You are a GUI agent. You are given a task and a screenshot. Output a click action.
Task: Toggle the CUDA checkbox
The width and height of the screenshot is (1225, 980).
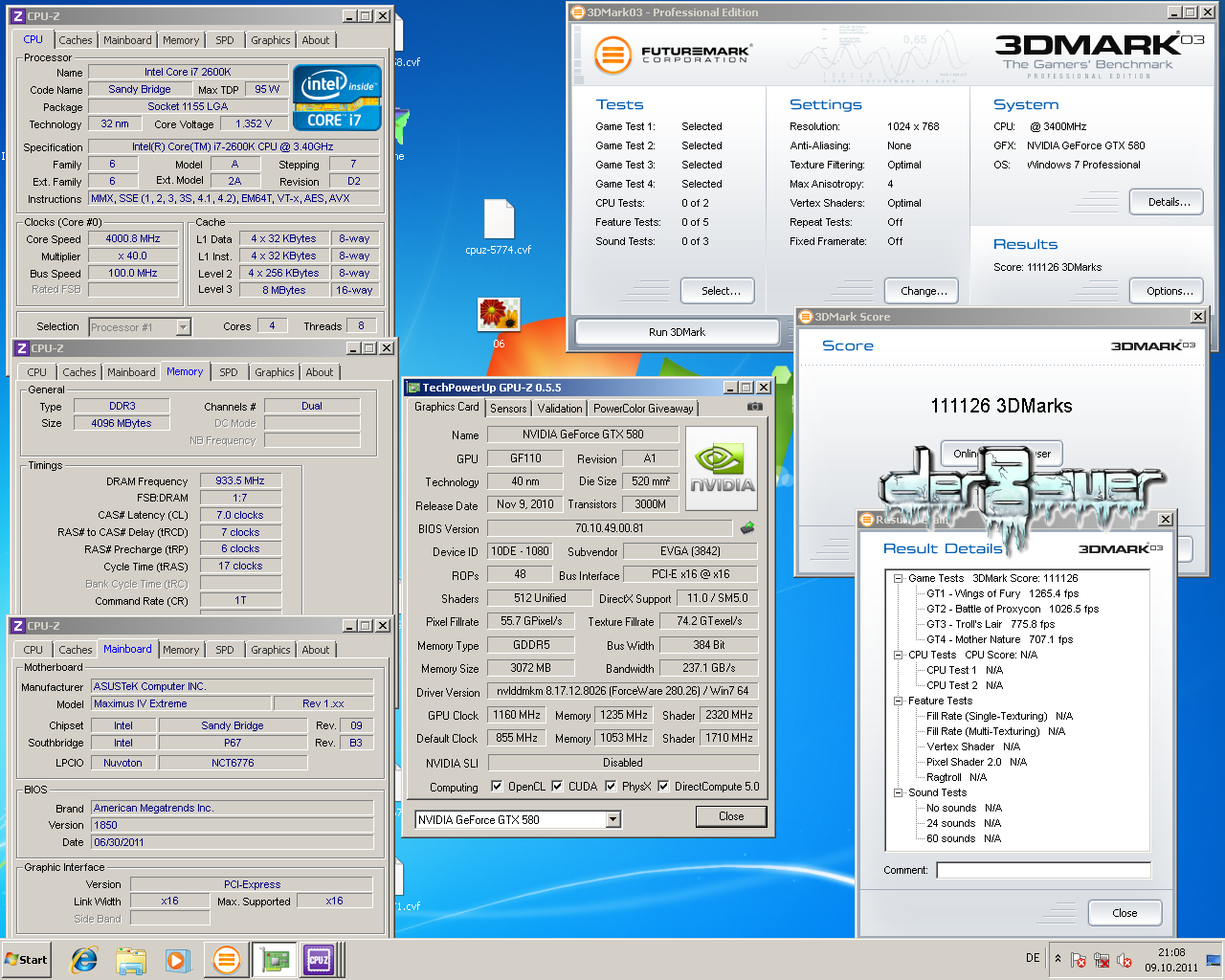coord(557,787)
